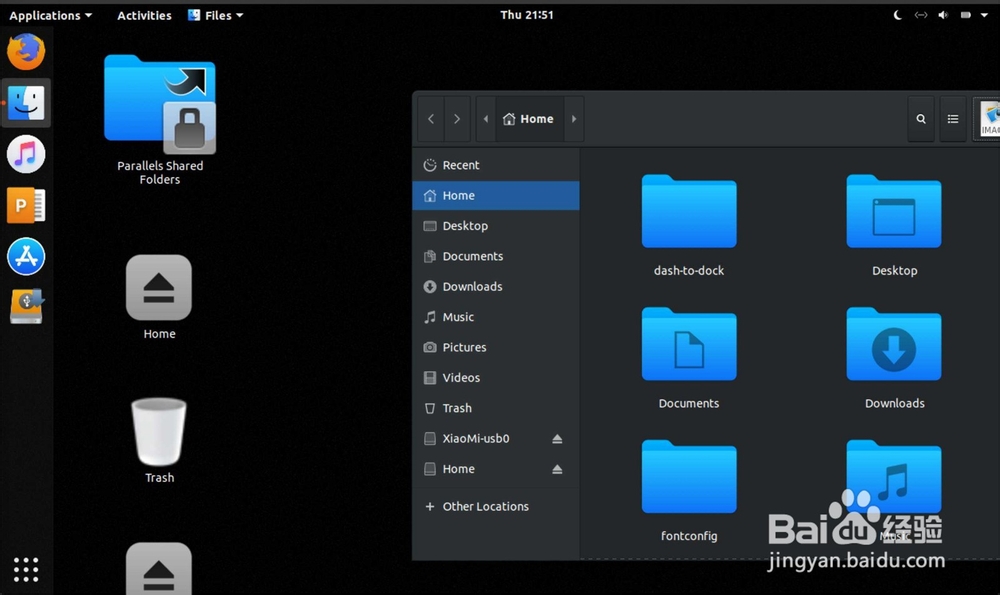This screenshot has height=595, width=1000.
Task: Go back in the Files window
Action: click(x=431, y=119)
